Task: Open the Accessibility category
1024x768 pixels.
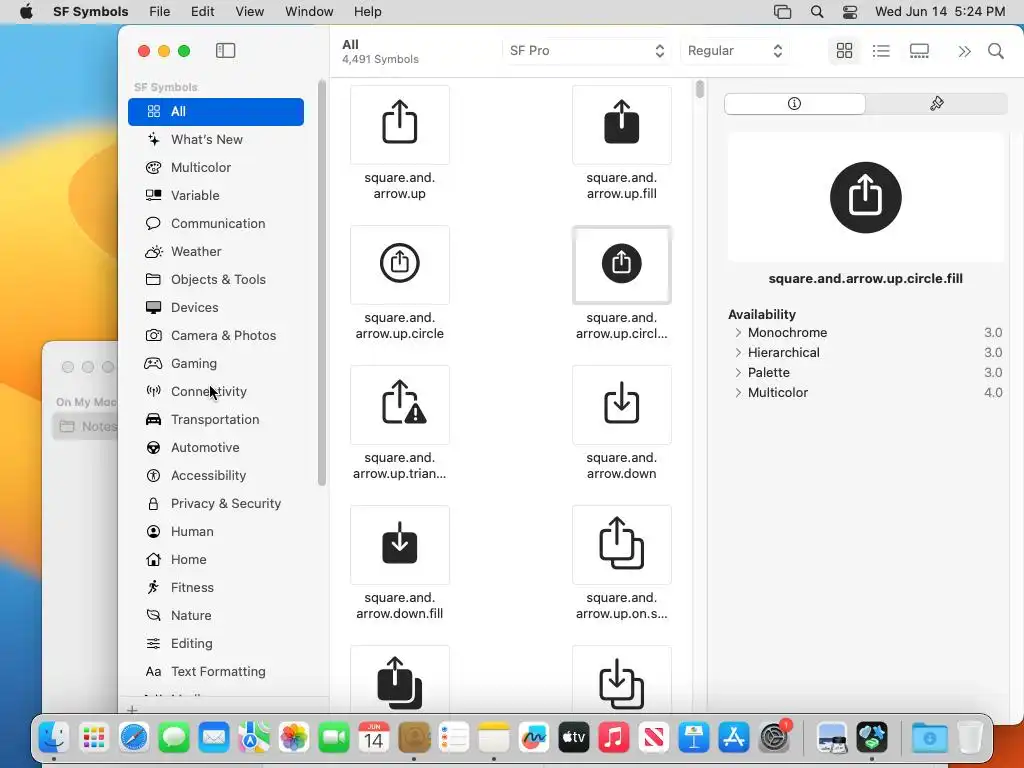Action: [x=216, y=476]
